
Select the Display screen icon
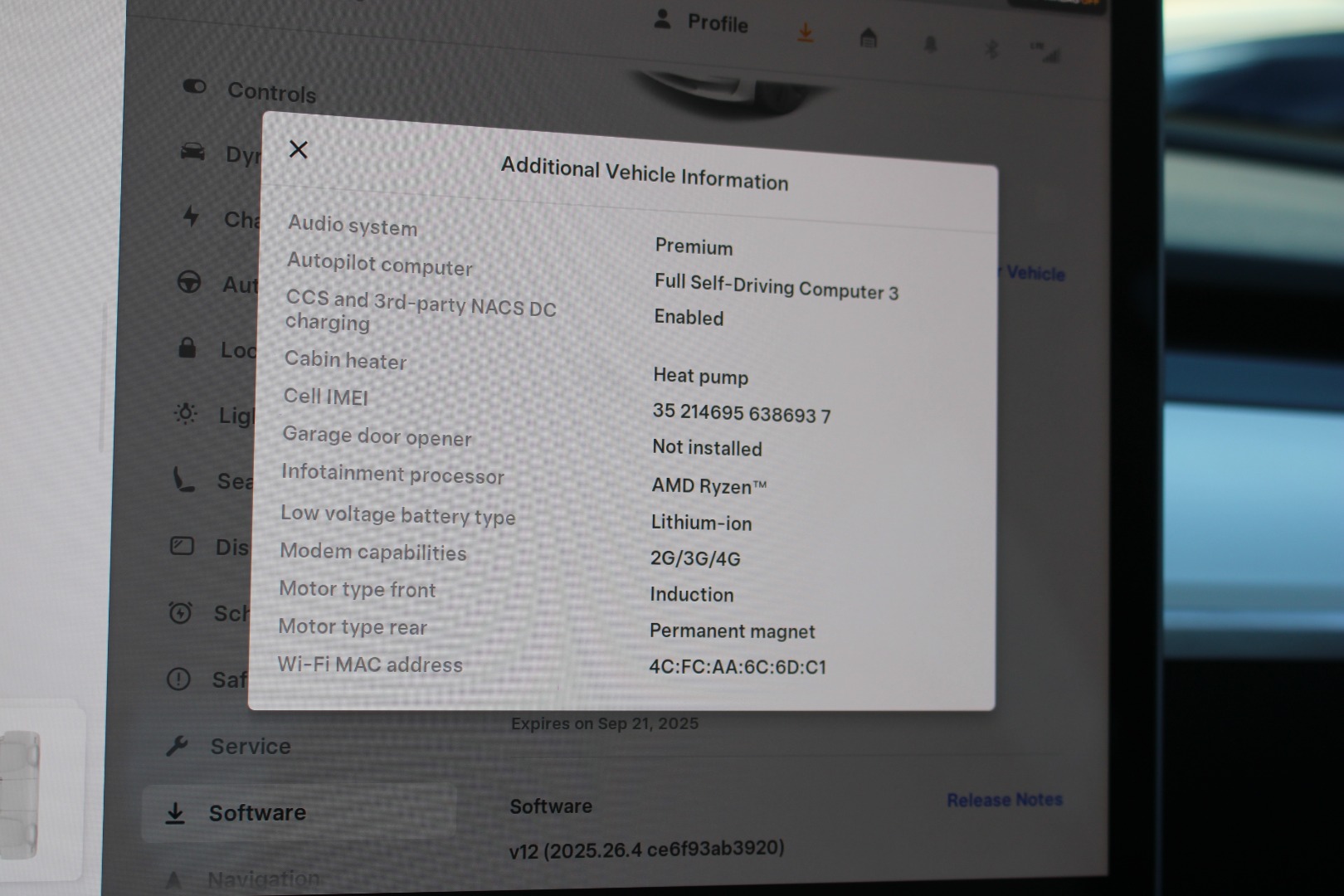coord(182,546)
